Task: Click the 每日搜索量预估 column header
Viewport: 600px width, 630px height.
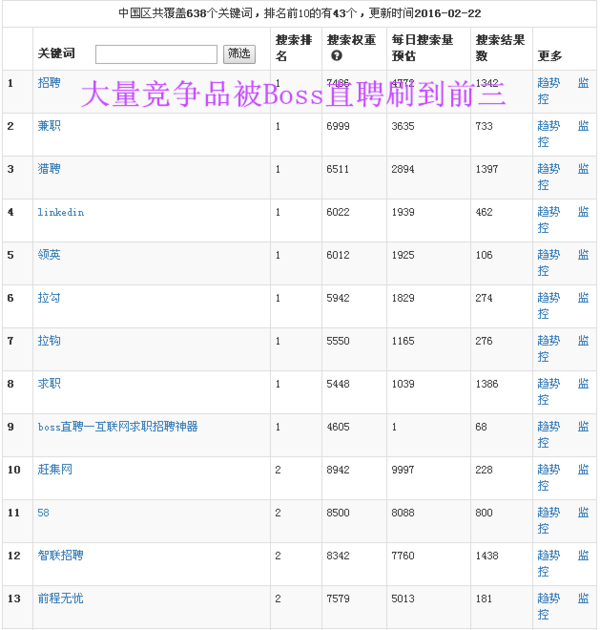Action: tap(422, 48)
